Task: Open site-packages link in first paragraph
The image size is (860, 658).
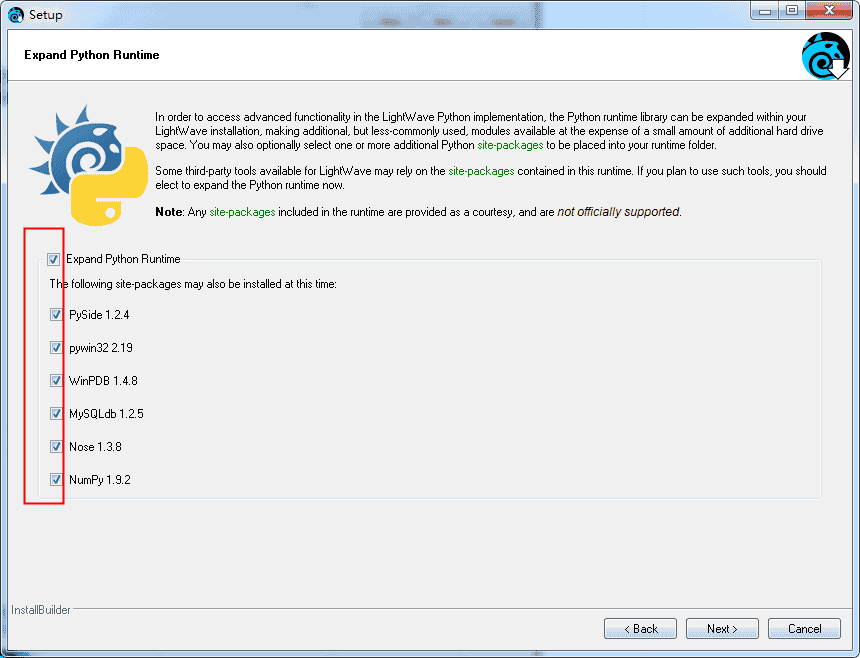Action: [510, 145]
